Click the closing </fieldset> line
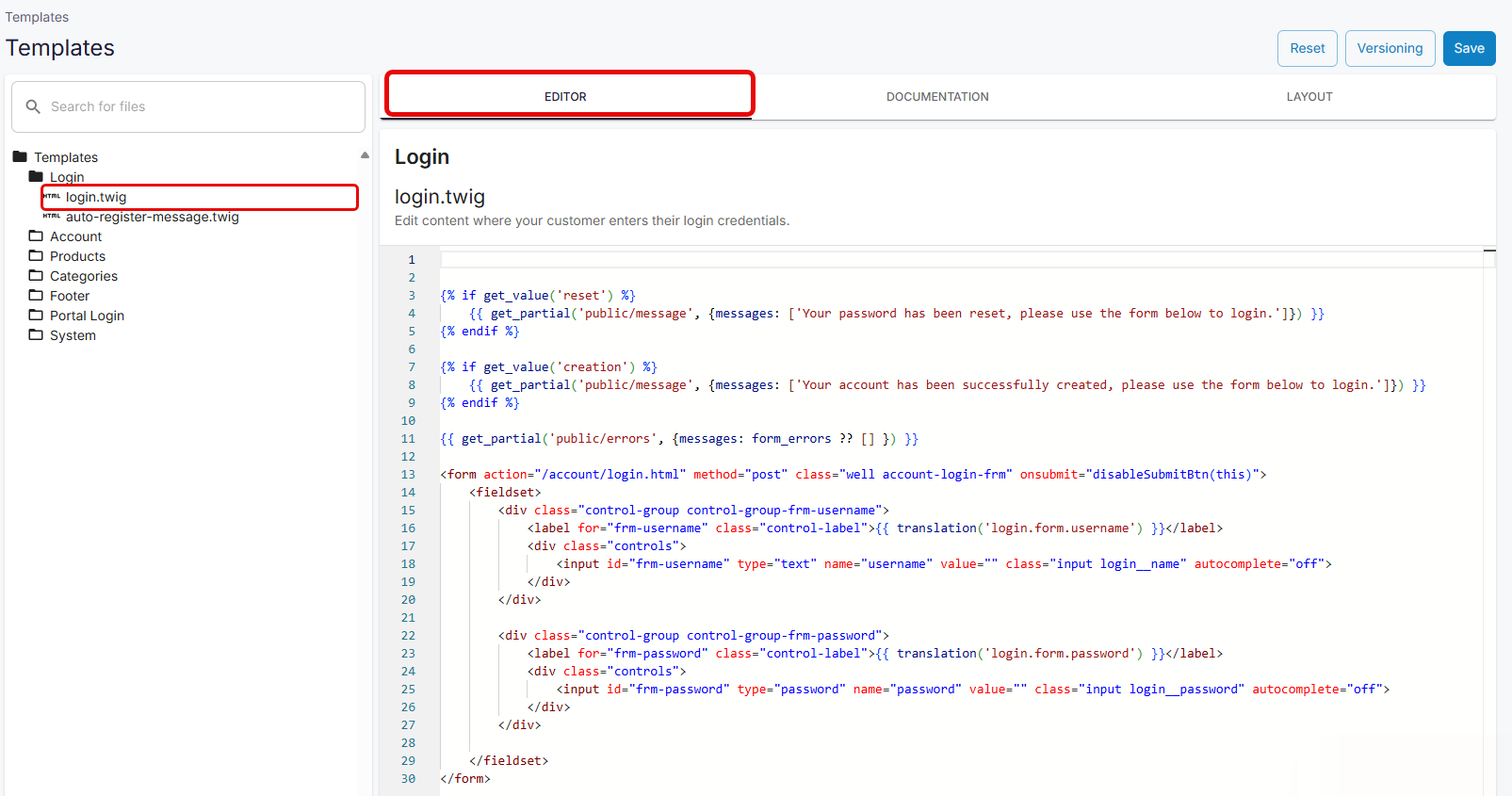1512x796 pixels. [x=509, y=760]
